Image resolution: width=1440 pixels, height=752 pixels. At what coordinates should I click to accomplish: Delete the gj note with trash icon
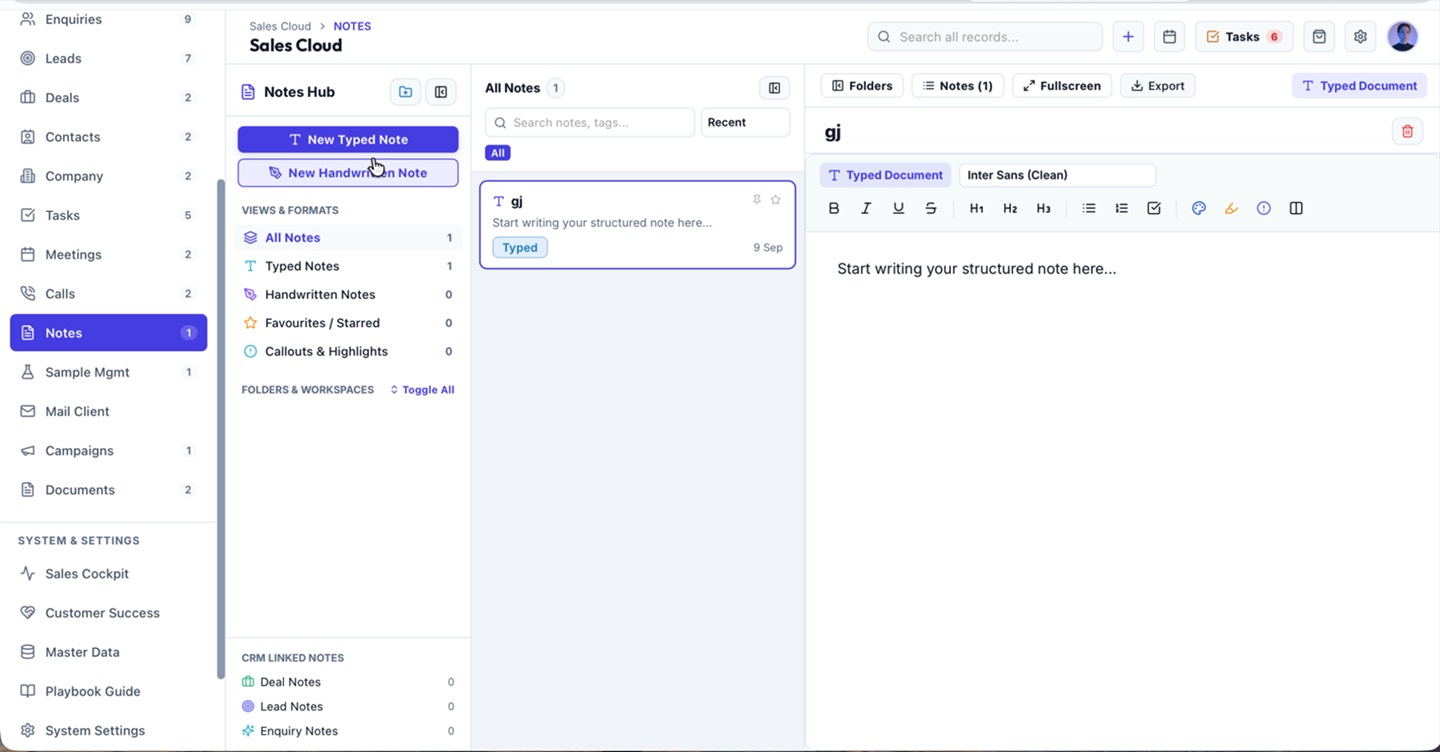pyautogui.click(x=1407, y=131)
